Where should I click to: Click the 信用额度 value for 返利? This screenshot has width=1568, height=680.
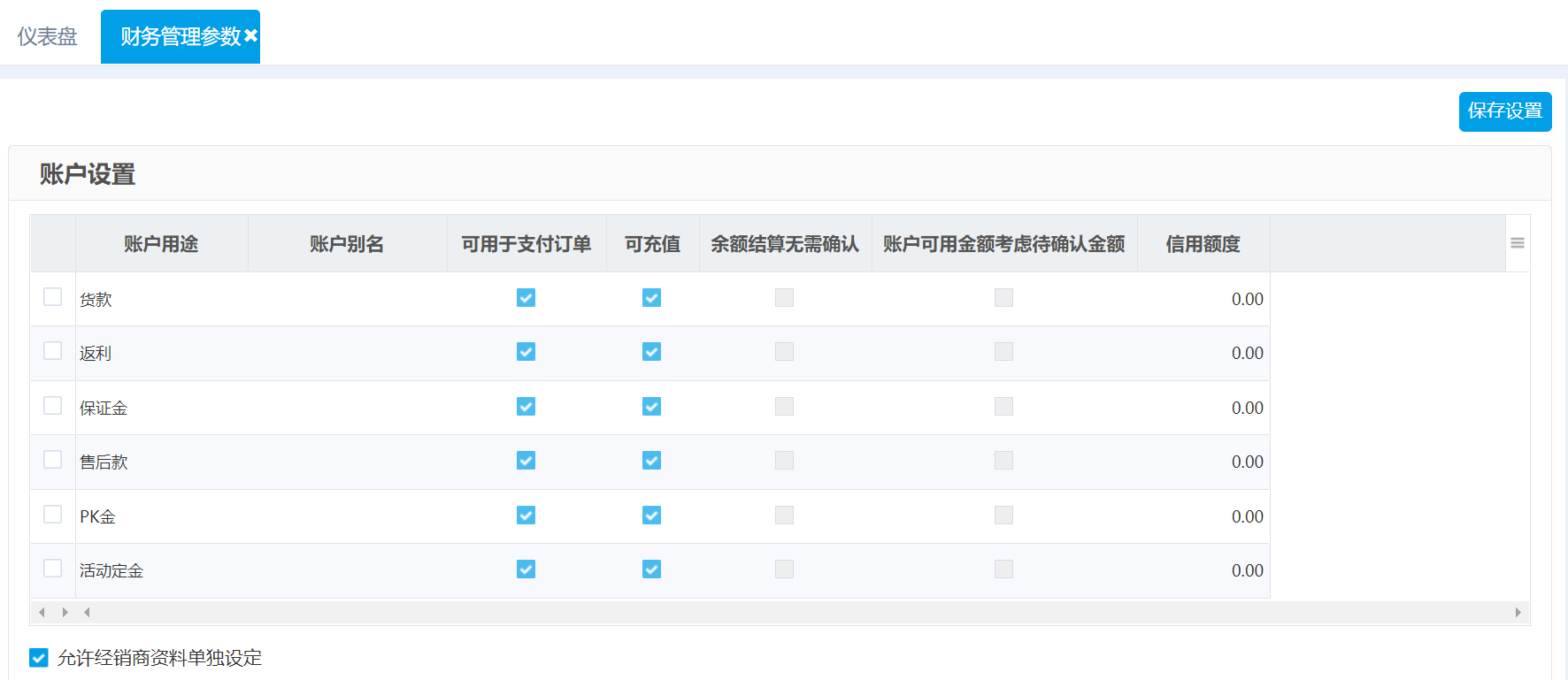pyautogui.click(x=1248, y=354)
